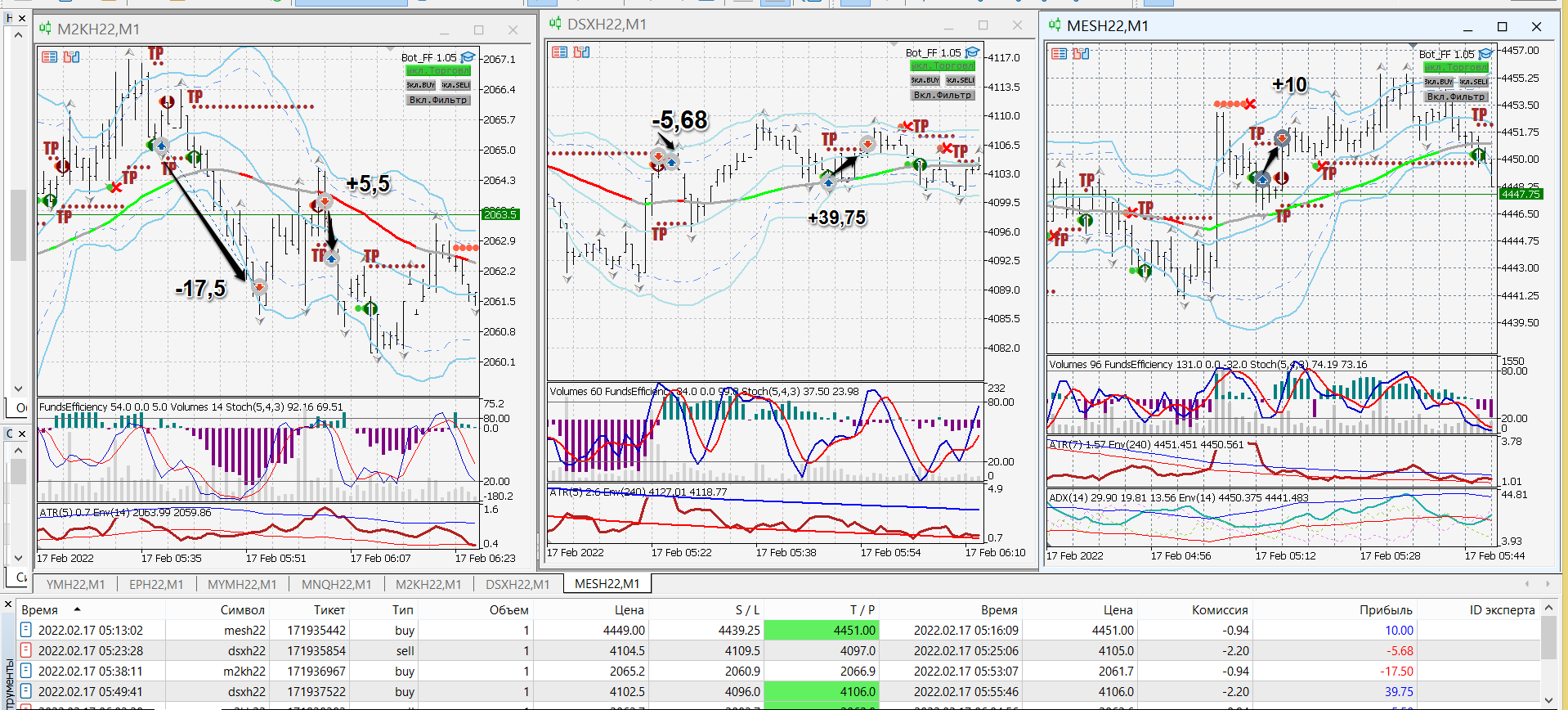Click the upper left panel scrollbar thumb

click(18, 224)
